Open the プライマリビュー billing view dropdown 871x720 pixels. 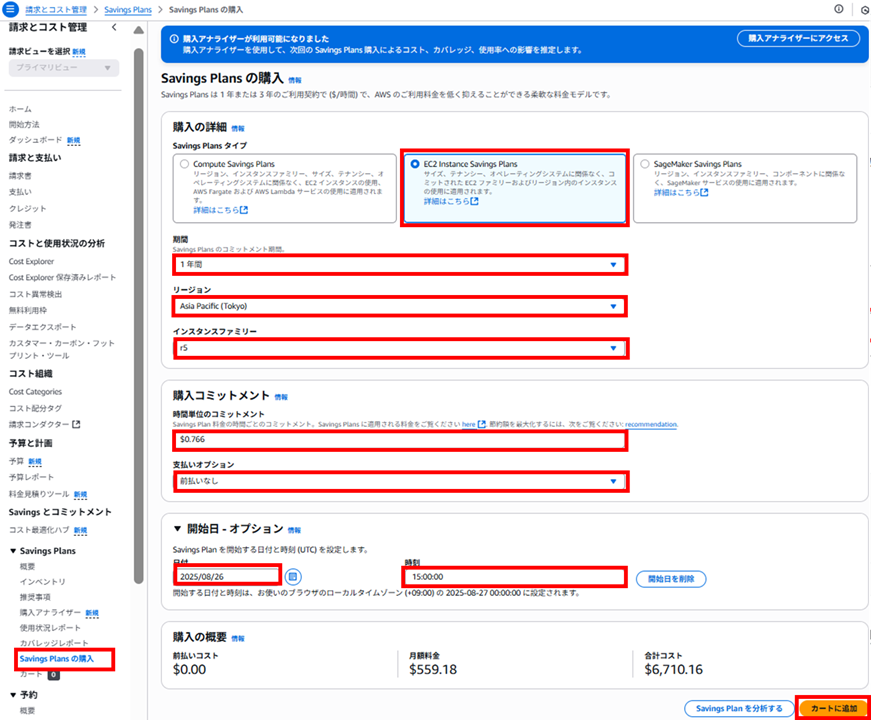[64, 68]
